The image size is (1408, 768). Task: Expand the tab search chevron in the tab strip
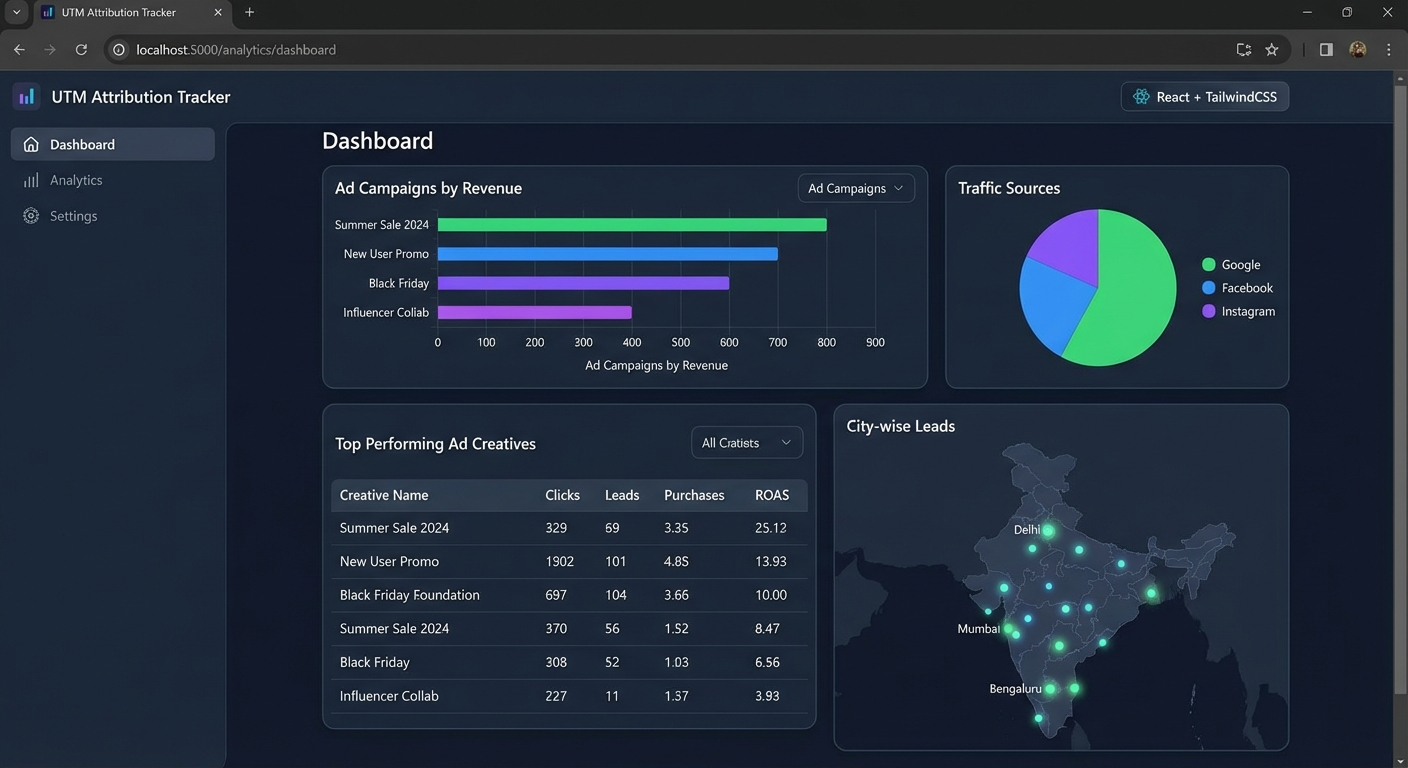16,12
